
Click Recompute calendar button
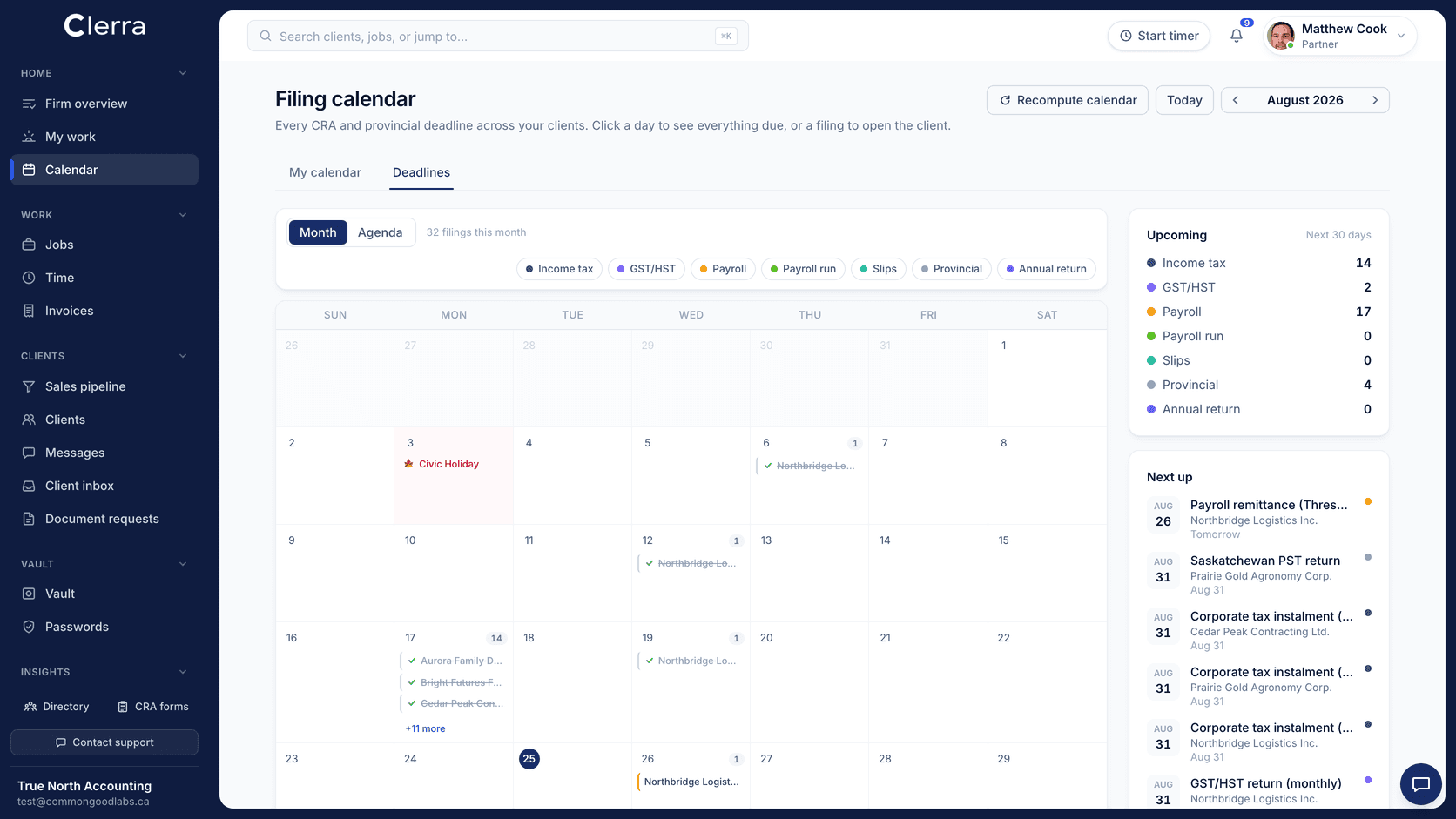[1068, 100]
